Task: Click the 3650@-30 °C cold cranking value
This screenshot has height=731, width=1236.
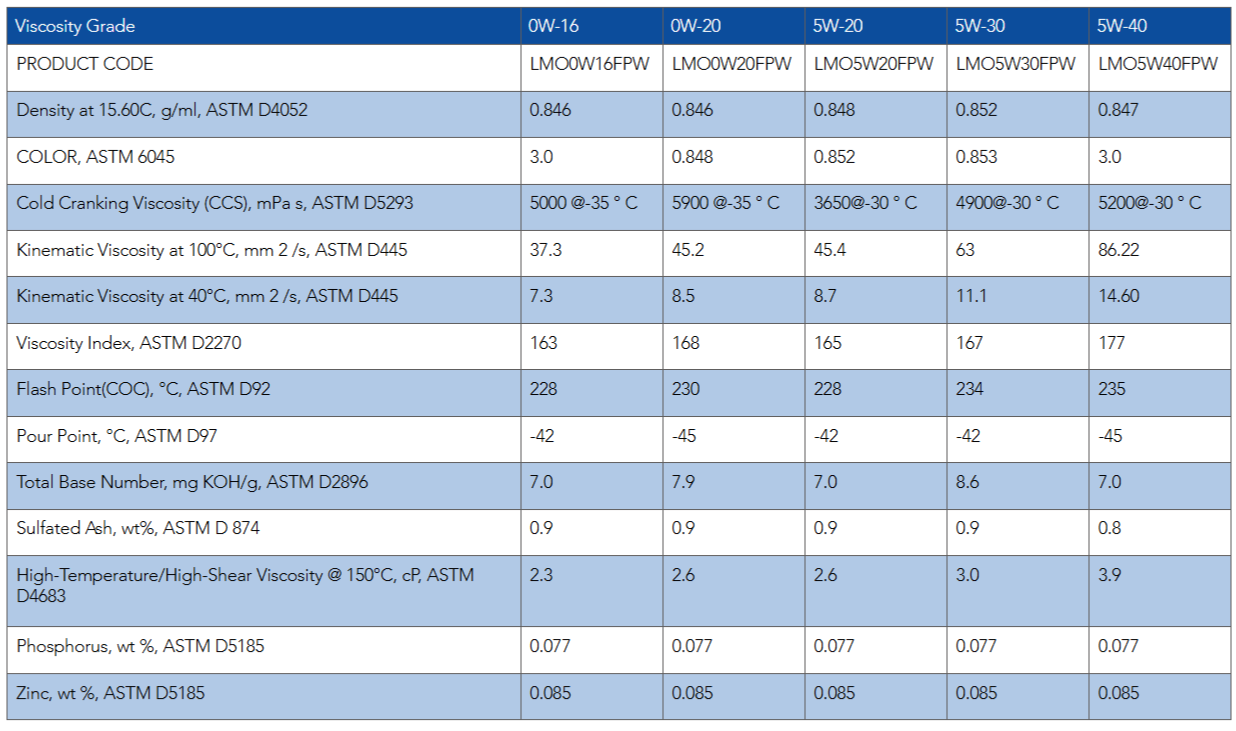Action: click(865, 203)
